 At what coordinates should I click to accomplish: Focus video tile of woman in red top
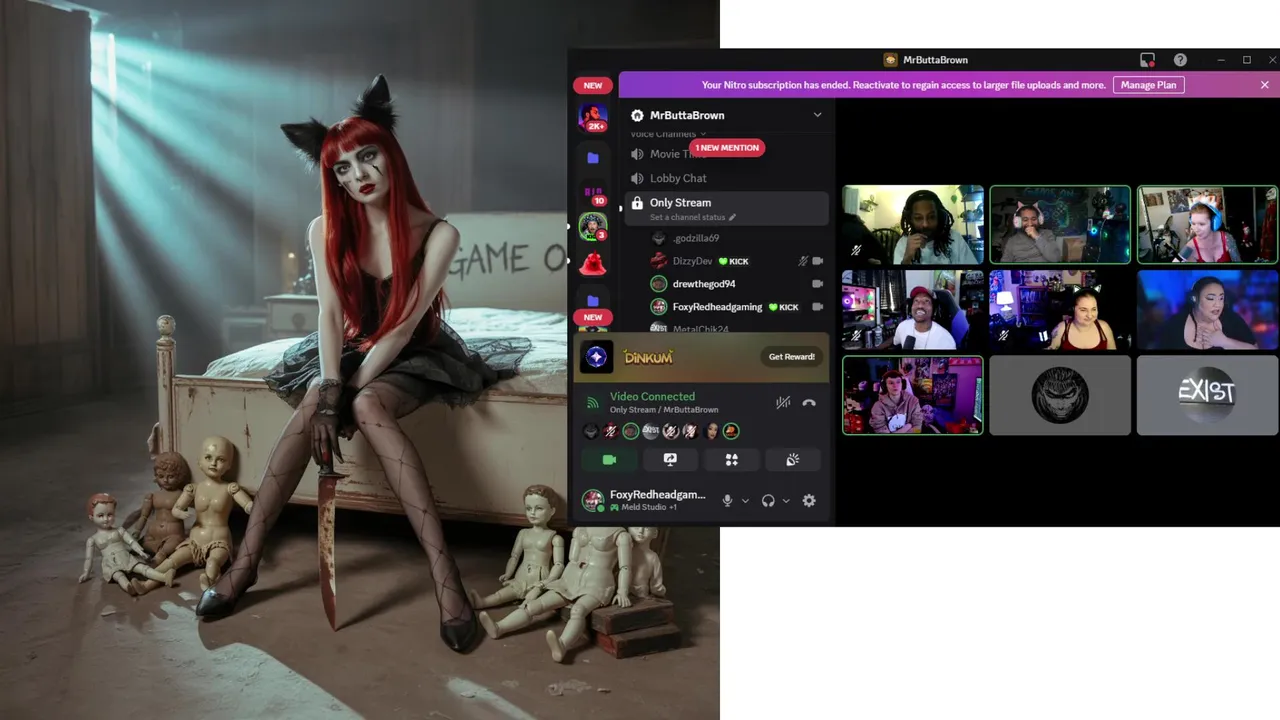pyautogui.click(x=1060, y=310)
